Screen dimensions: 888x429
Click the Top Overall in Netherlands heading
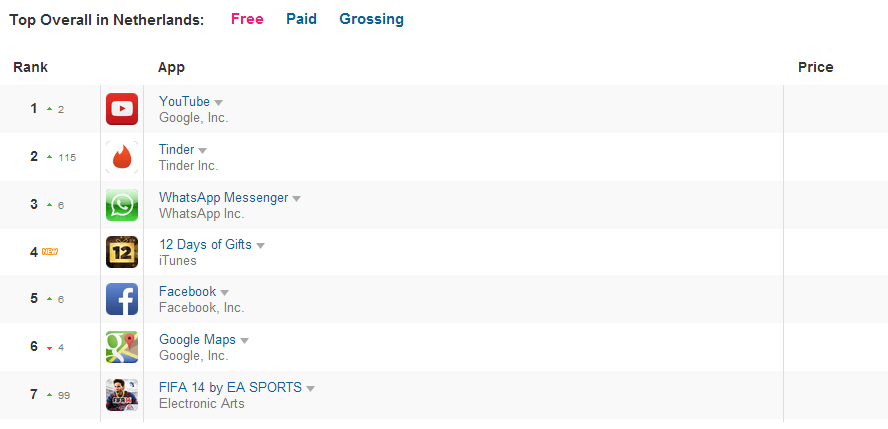(x=106, y=20)
